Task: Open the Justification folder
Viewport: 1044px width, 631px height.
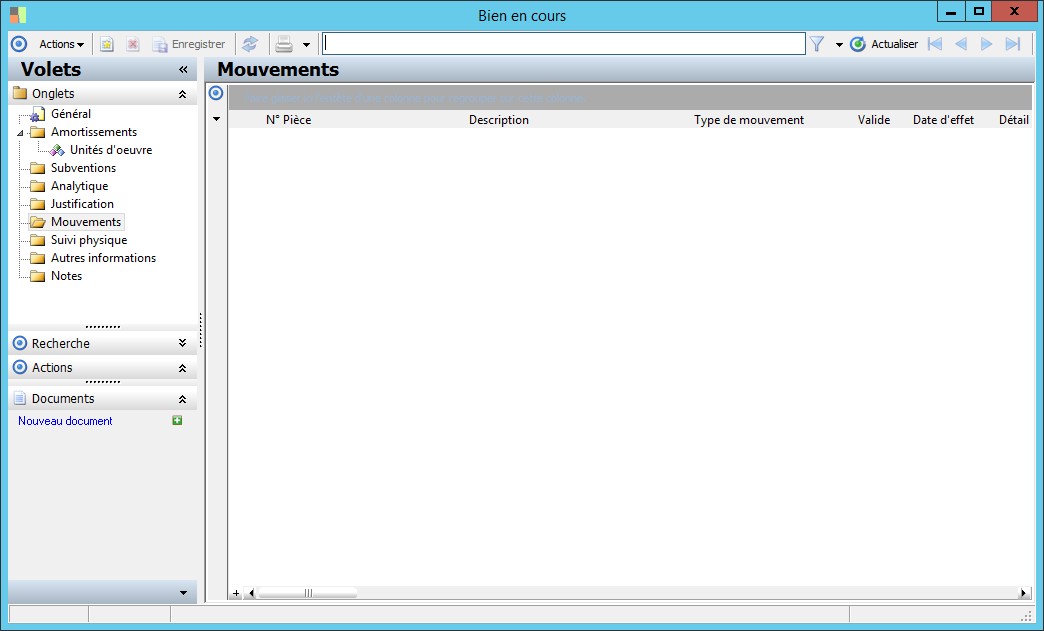Action: coord(82,204)
